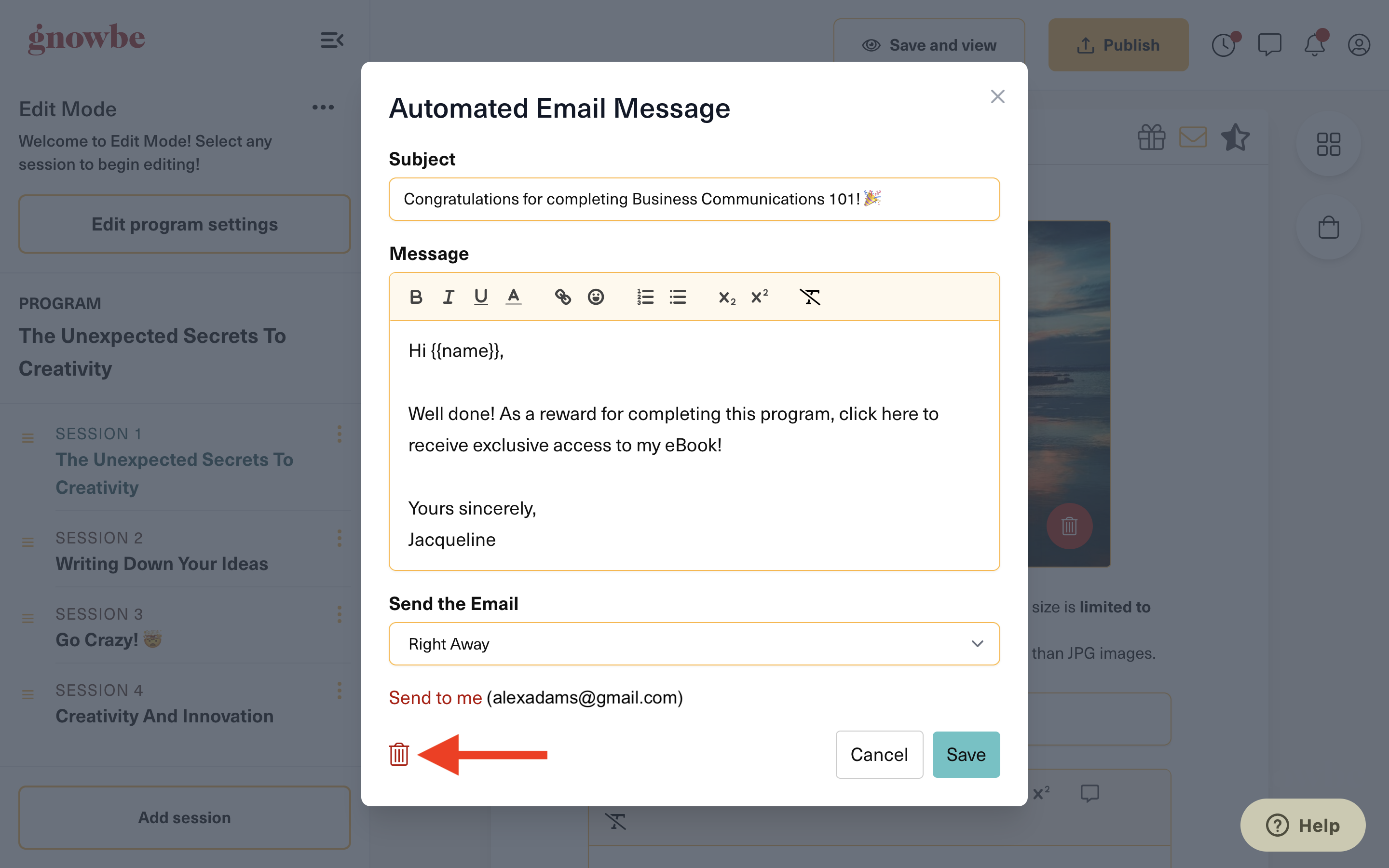Open Edit program settings
The width and height of the screenshot is (1389, 868).
point(184,224)
